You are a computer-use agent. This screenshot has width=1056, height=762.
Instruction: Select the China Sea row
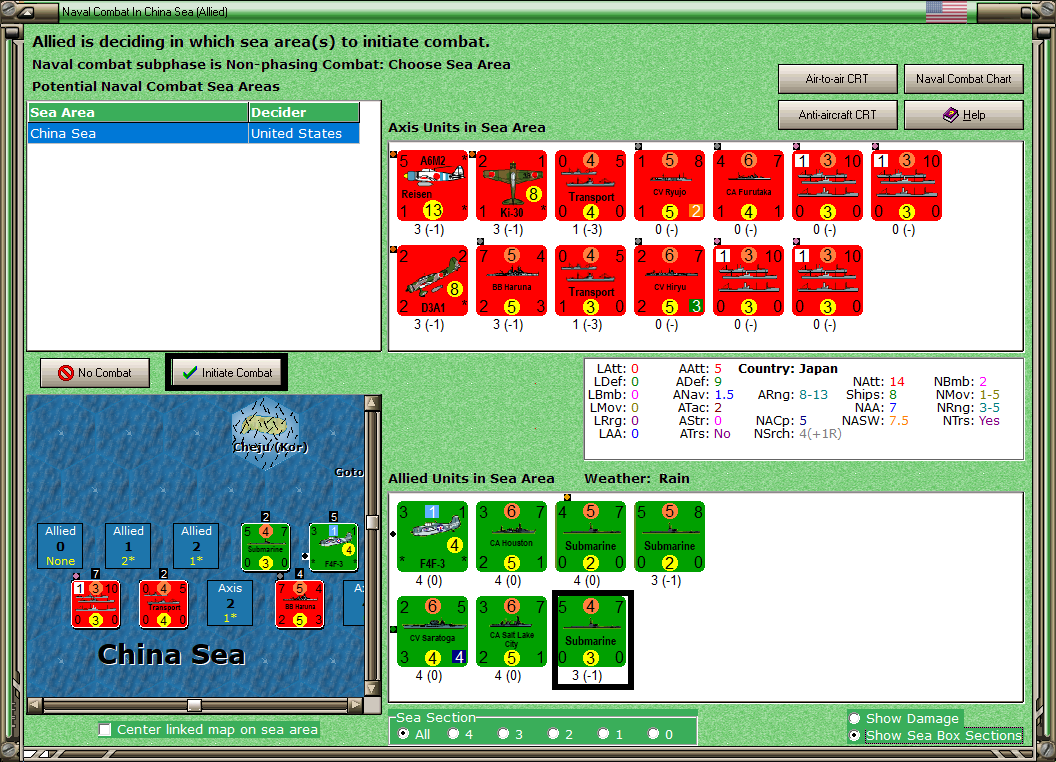point(194,133)
